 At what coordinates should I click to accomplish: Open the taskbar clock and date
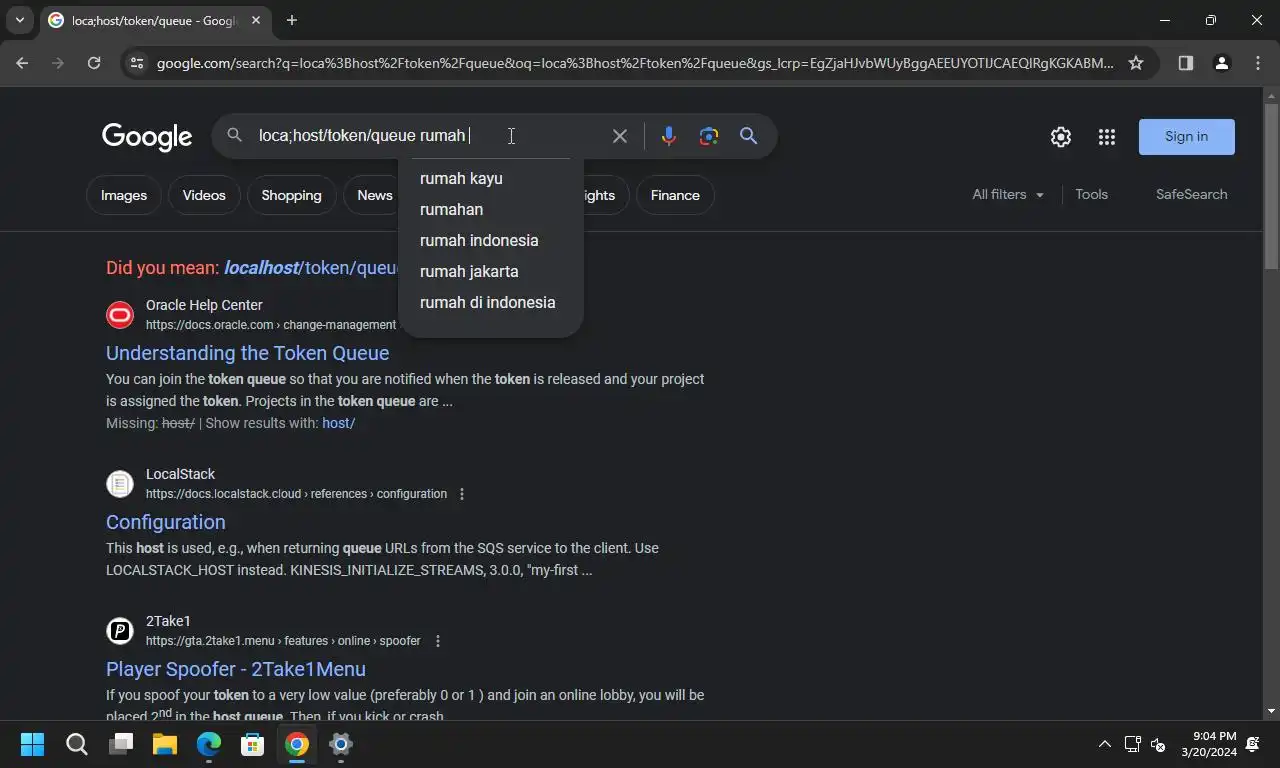point(1208,744)
